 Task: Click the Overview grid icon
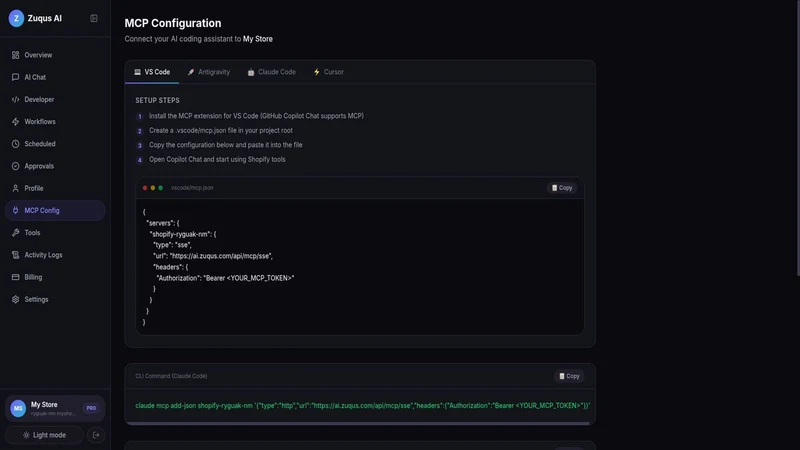point(15,55)
